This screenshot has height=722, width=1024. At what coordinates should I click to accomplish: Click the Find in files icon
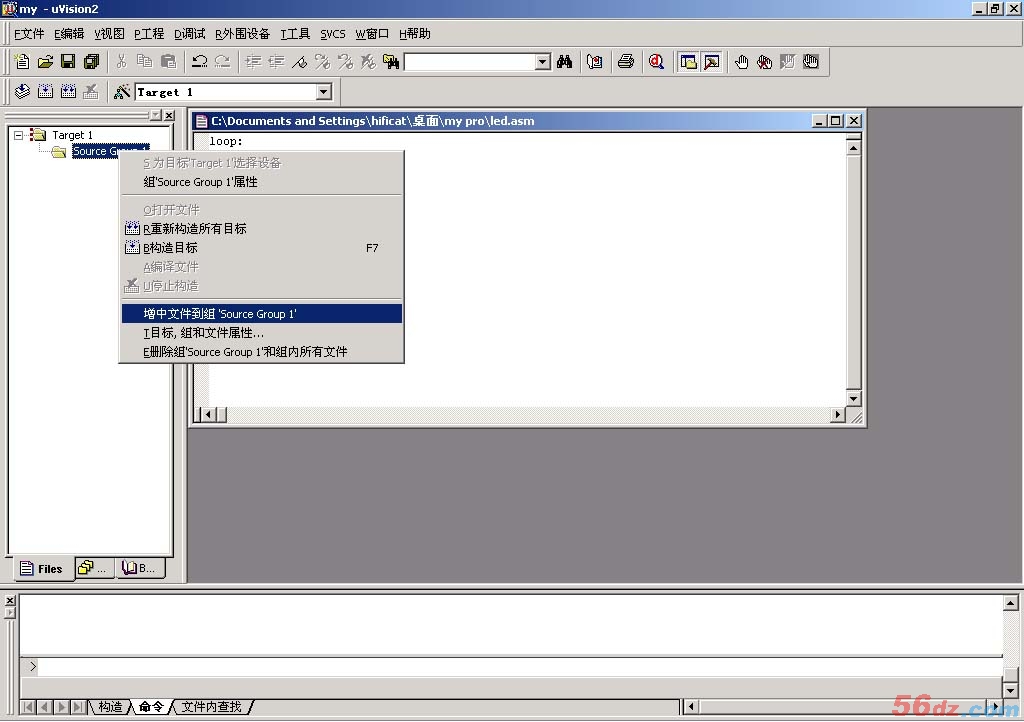[x=391, y=61]
